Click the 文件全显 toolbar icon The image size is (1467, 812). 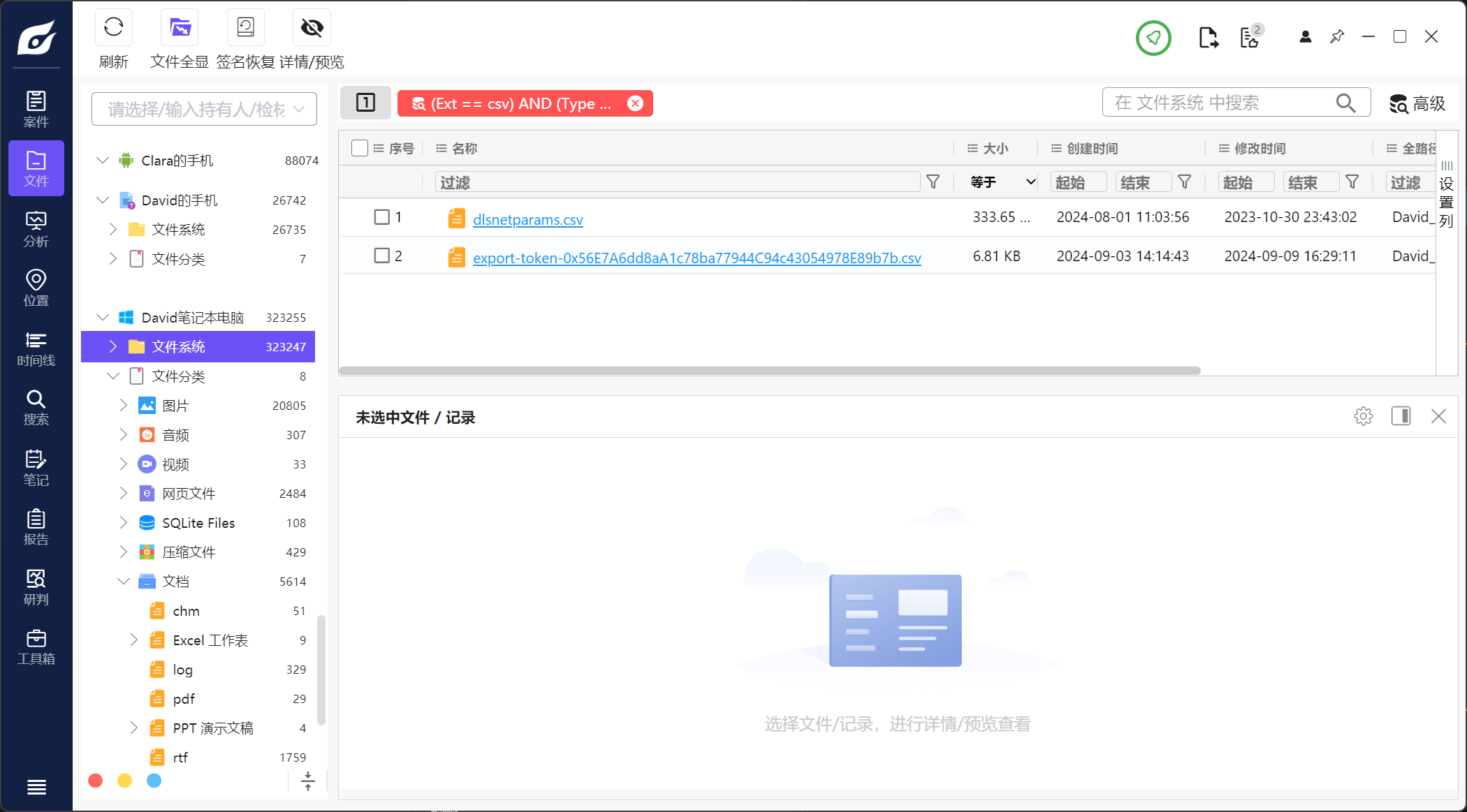coord(180,28)
